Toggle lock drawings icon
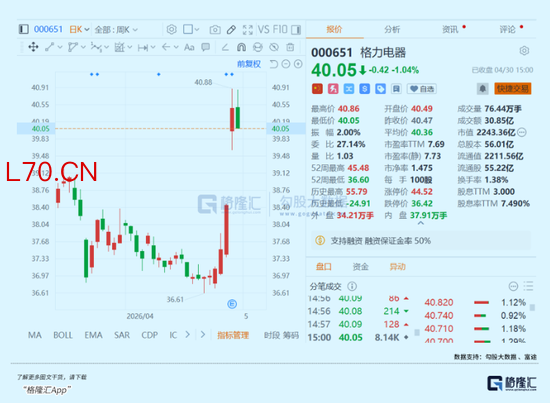Image resolution: width=550 pixels, height=403 pixels. click(x=257, y=47)
